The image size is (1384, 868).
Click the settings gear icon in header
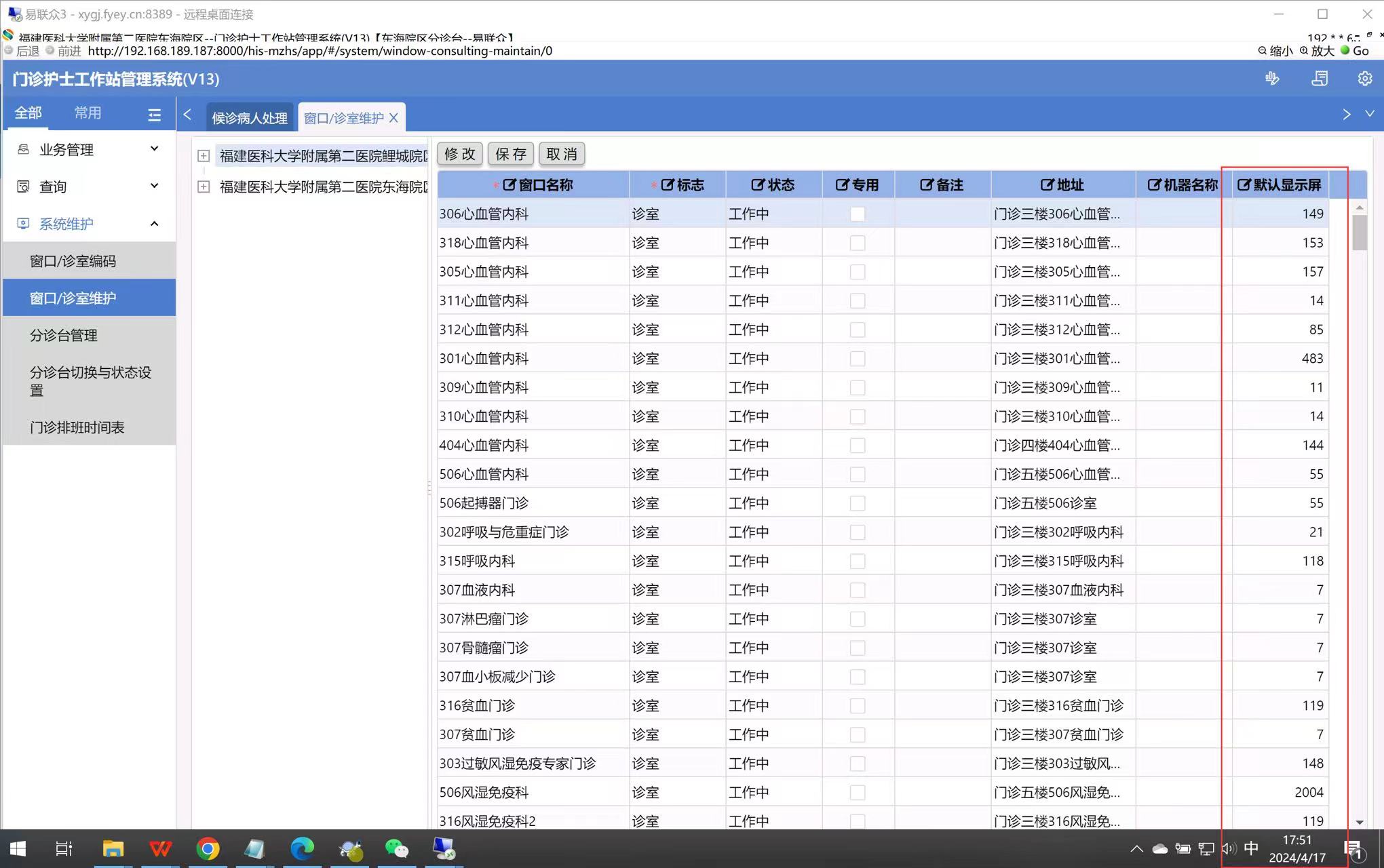(x=1364, y=79)
